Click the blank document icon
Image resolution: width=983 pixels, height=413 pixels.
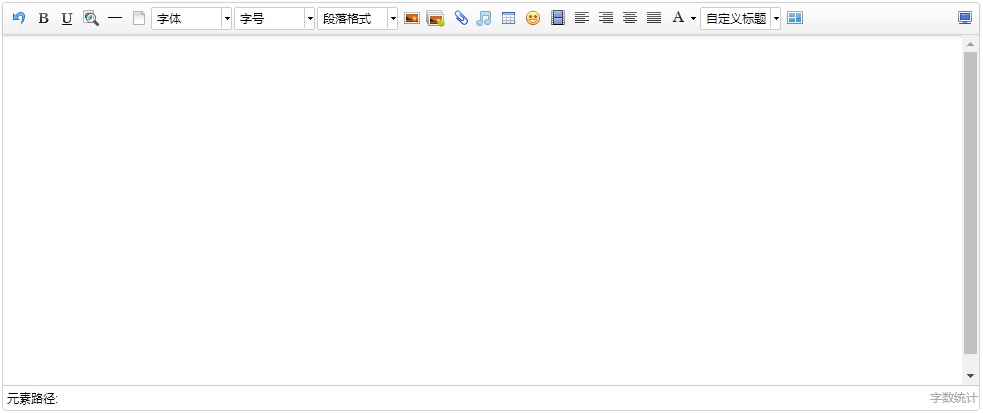point(139,18)
